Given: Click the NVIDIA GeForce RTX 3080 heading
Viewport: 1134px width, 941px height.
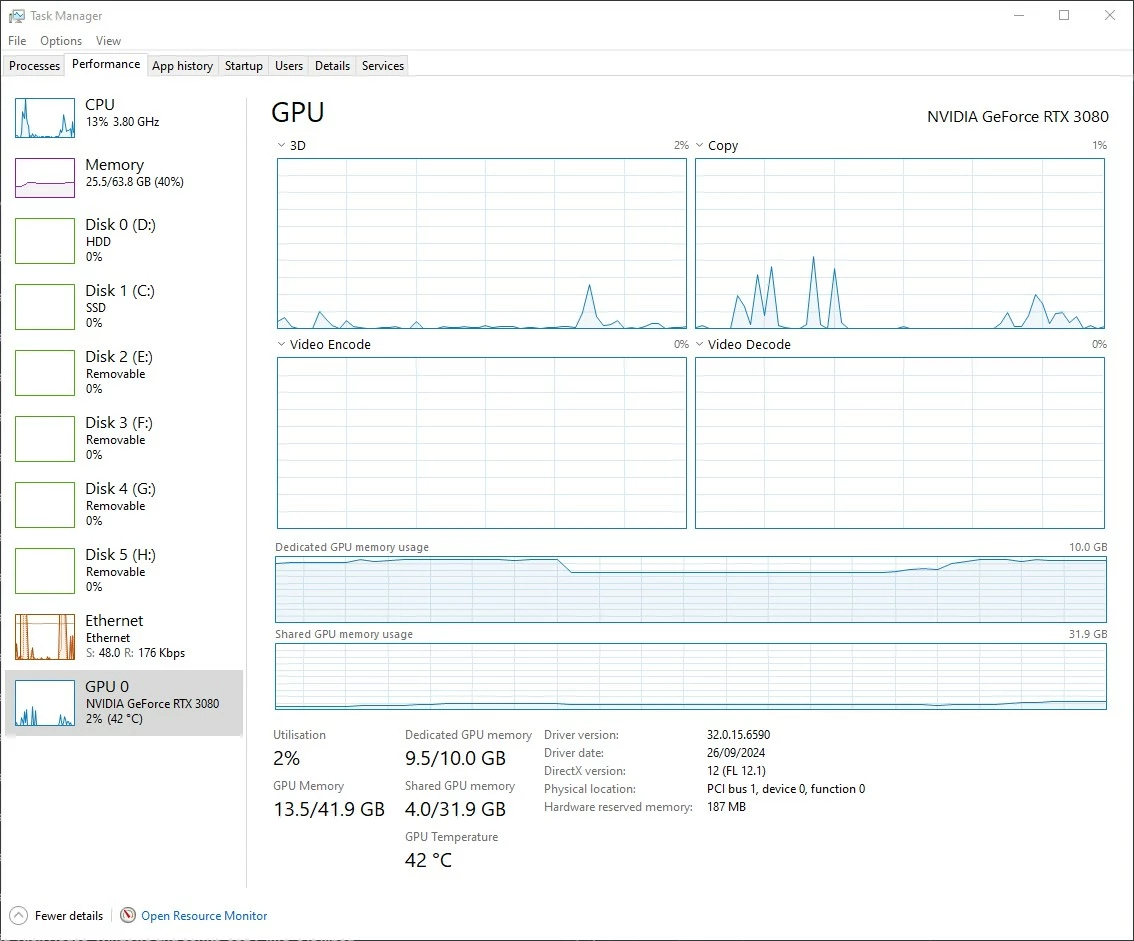Looking at the screenshot, I should pyautogui.click(x=1018, y=116).
